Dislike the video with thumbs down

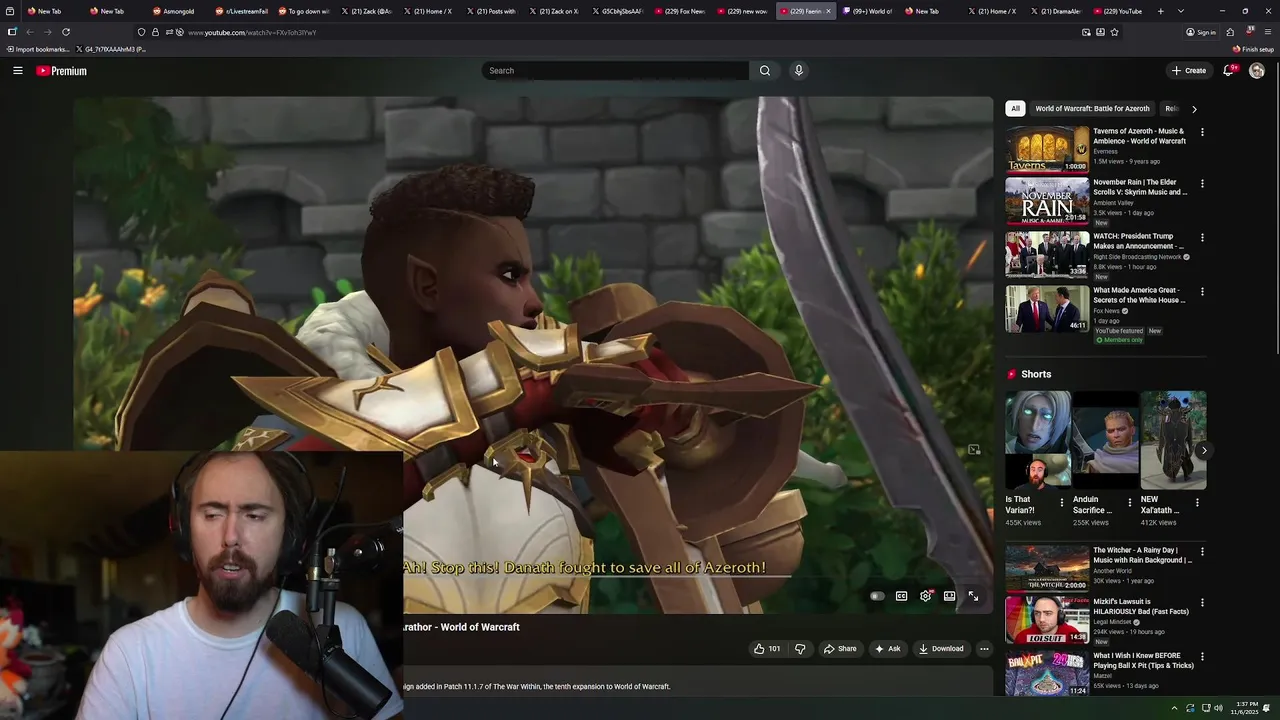(800, 649)
